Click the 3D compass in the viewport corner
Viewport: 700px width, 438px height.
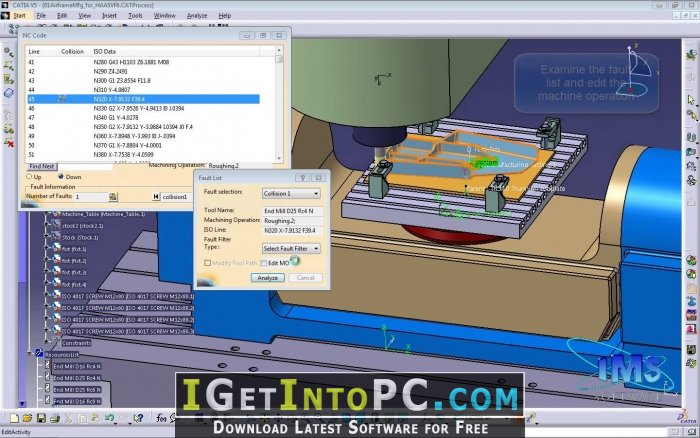635,70
